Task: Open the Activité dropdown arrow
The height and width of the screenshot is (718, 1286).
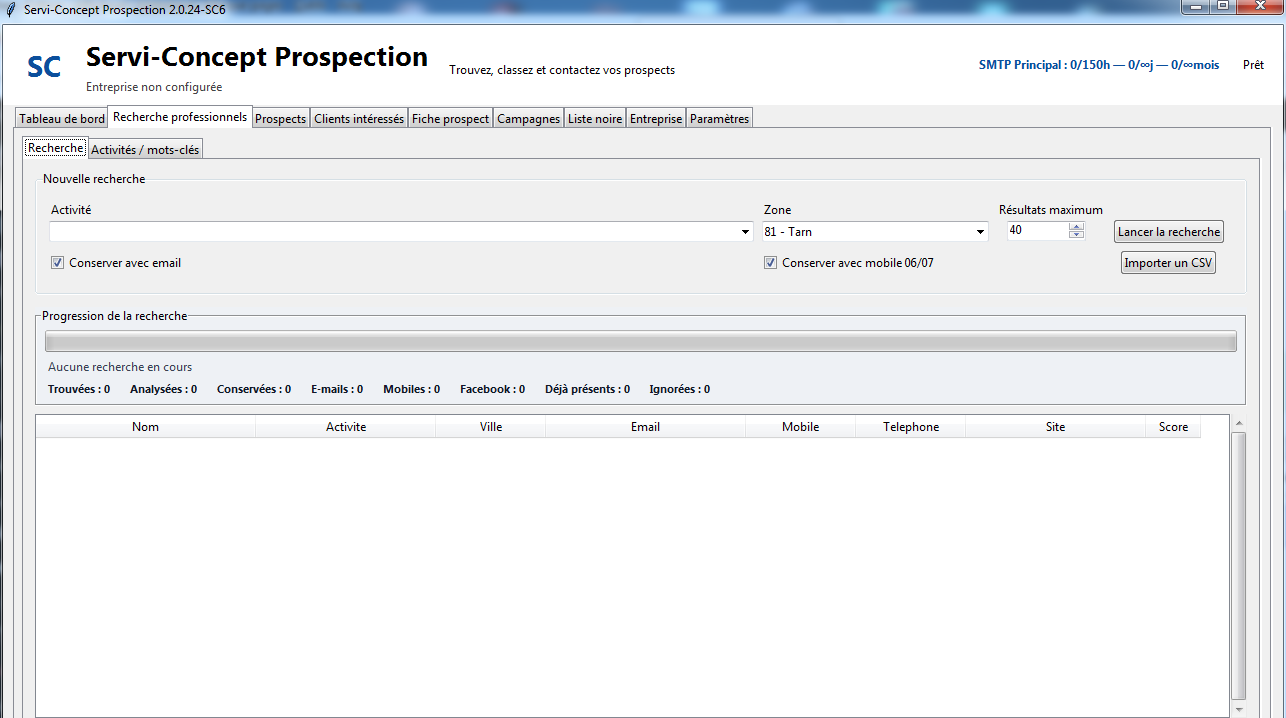Action: coord(745,232)
